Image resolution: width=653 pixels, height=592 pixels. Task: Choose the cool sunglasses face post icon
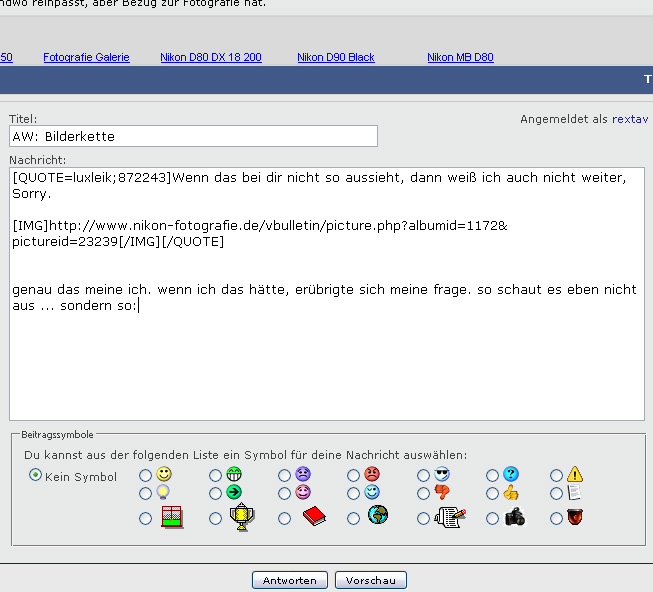[442, 474]
